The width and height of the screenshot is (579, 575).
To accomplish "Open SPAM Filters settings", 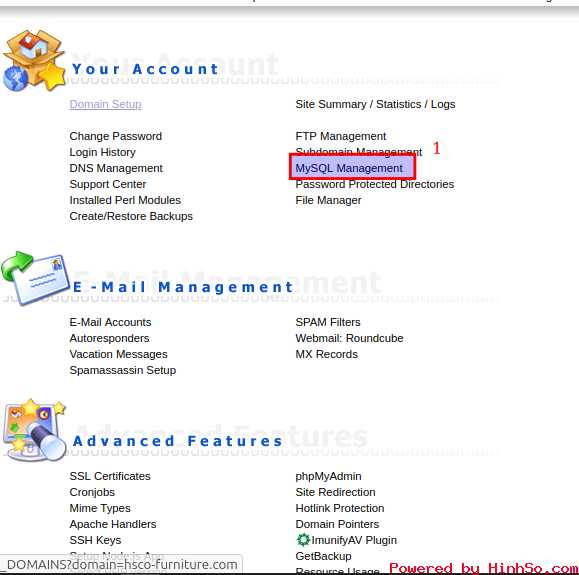I will tap(328, 322).
